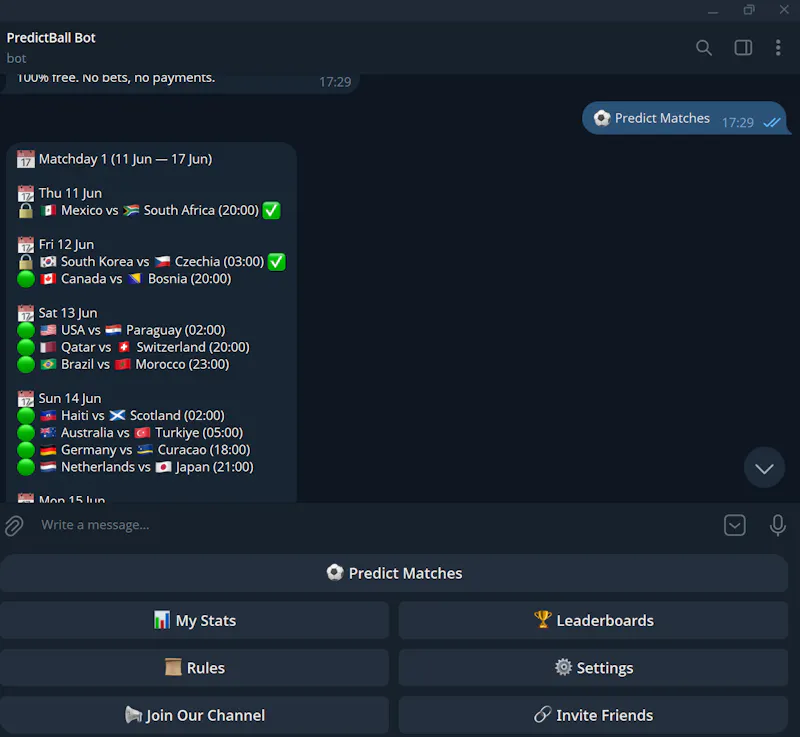Click the text Curacao (18:00)
Screen dimensions: 800x737
[x=204, y=450]
